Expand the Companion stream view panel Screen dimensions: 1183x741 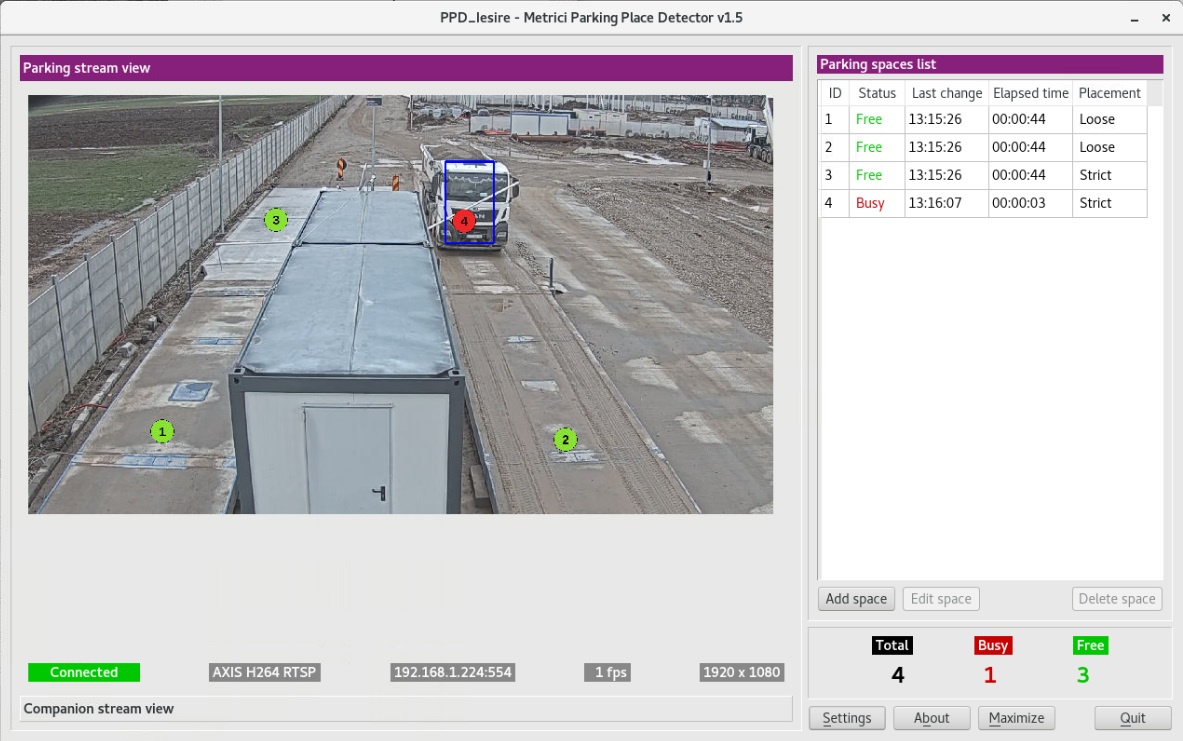click(406, 709)
